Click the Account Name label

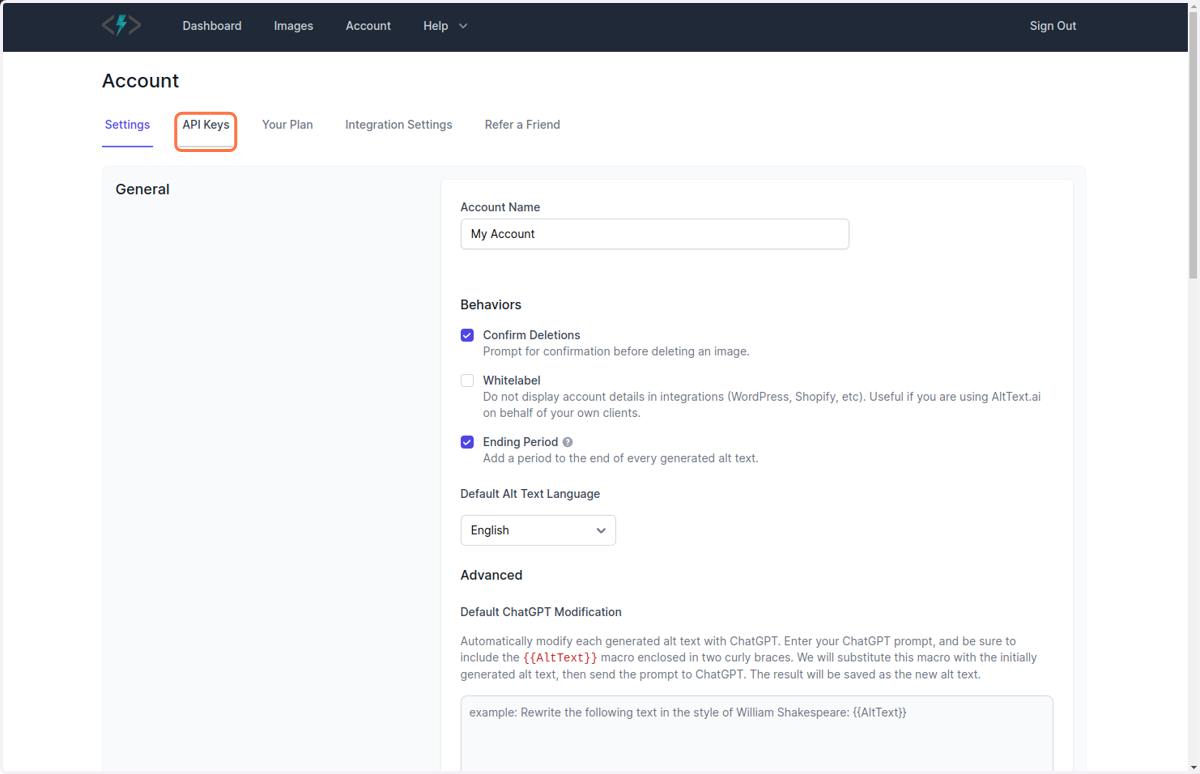(500, 207)
